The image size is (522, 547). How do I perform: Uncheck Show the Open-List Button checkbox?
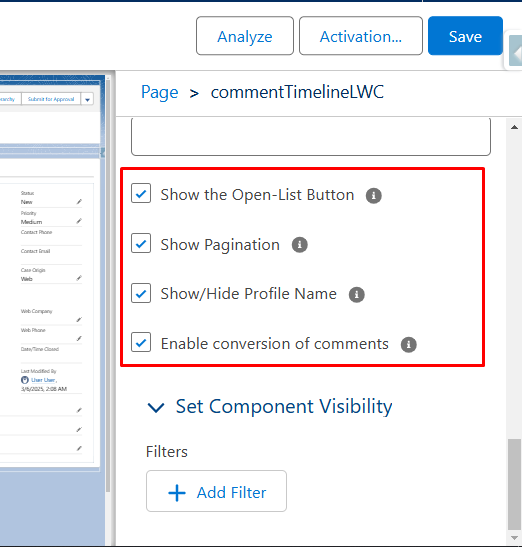[x=141, y=193]
